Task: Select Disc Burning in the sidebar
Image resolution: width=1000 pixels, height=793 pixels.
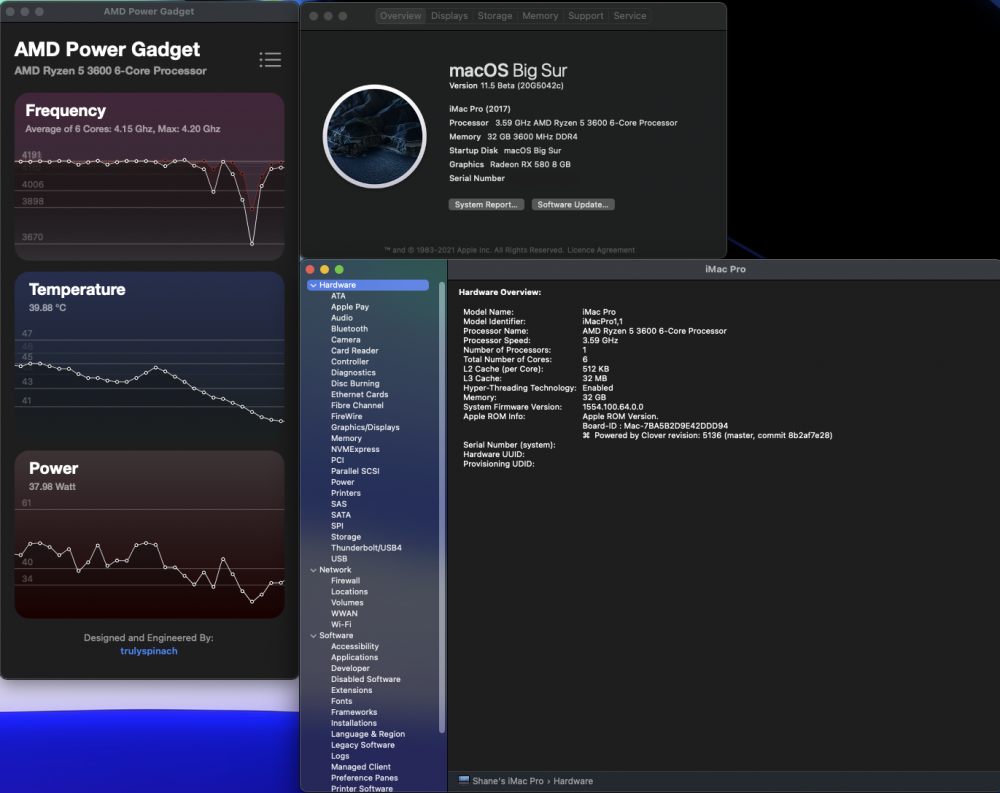Action: [355, 383]
